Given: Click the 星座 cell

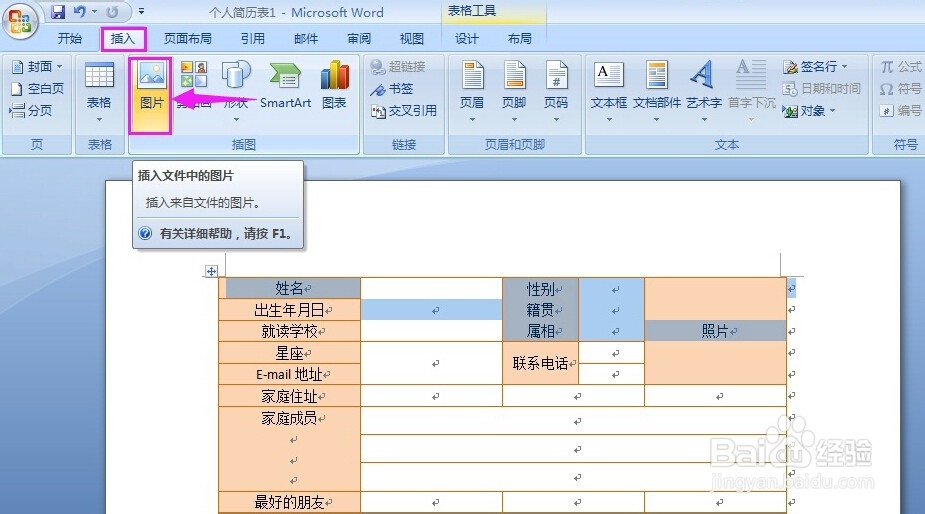Looking at the screenshot, I should 290,353.
